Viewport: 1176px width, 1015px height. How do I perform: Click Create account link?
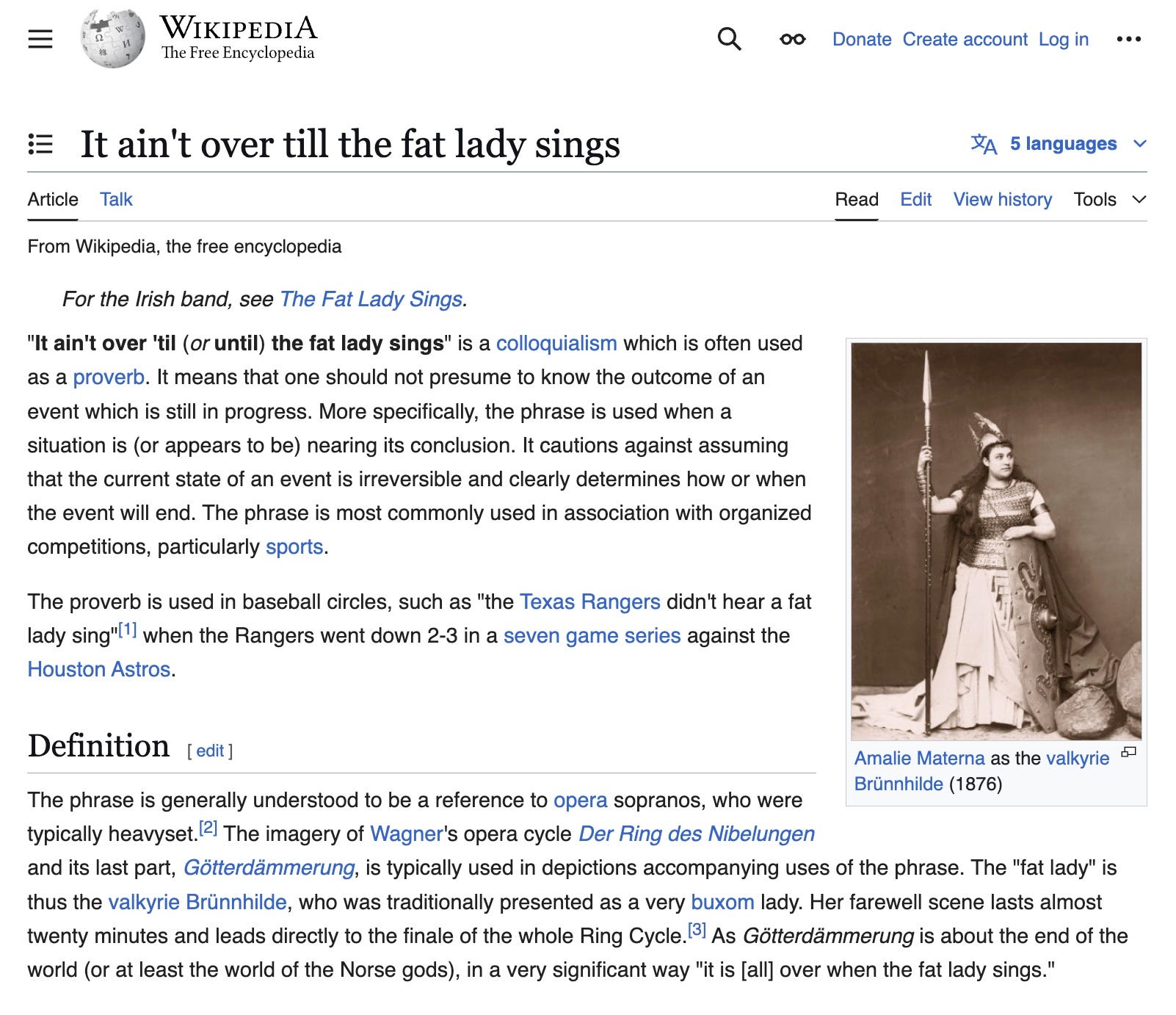965,39
